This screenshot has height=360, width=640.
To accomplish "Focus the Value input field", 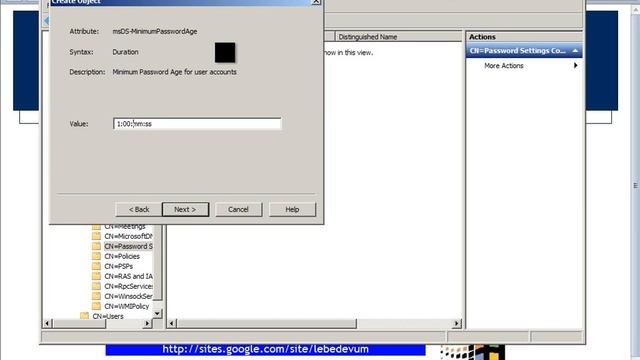I will [x=197, y=124].
